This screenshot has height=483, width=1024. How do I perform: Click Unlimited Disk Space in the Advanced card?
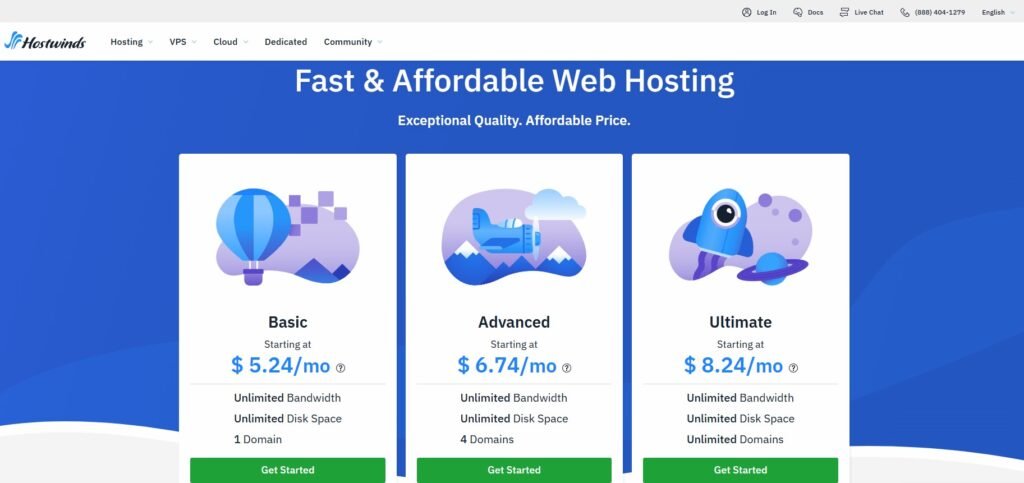pyautogui.click(x=514, y=418)
